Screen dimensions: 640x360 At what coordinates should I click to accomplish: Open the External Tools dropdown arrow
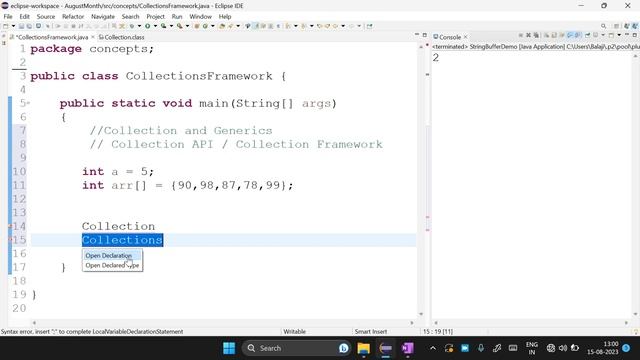(x=187, y=26)
